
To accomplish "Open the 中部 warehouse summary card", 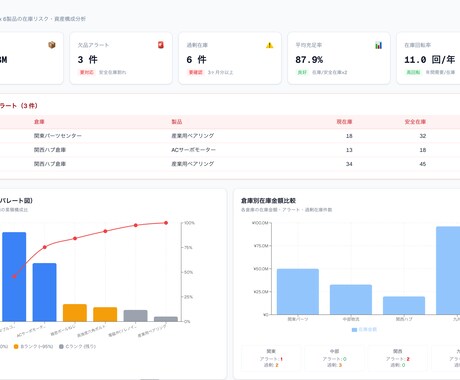I will tap(334, 358).
